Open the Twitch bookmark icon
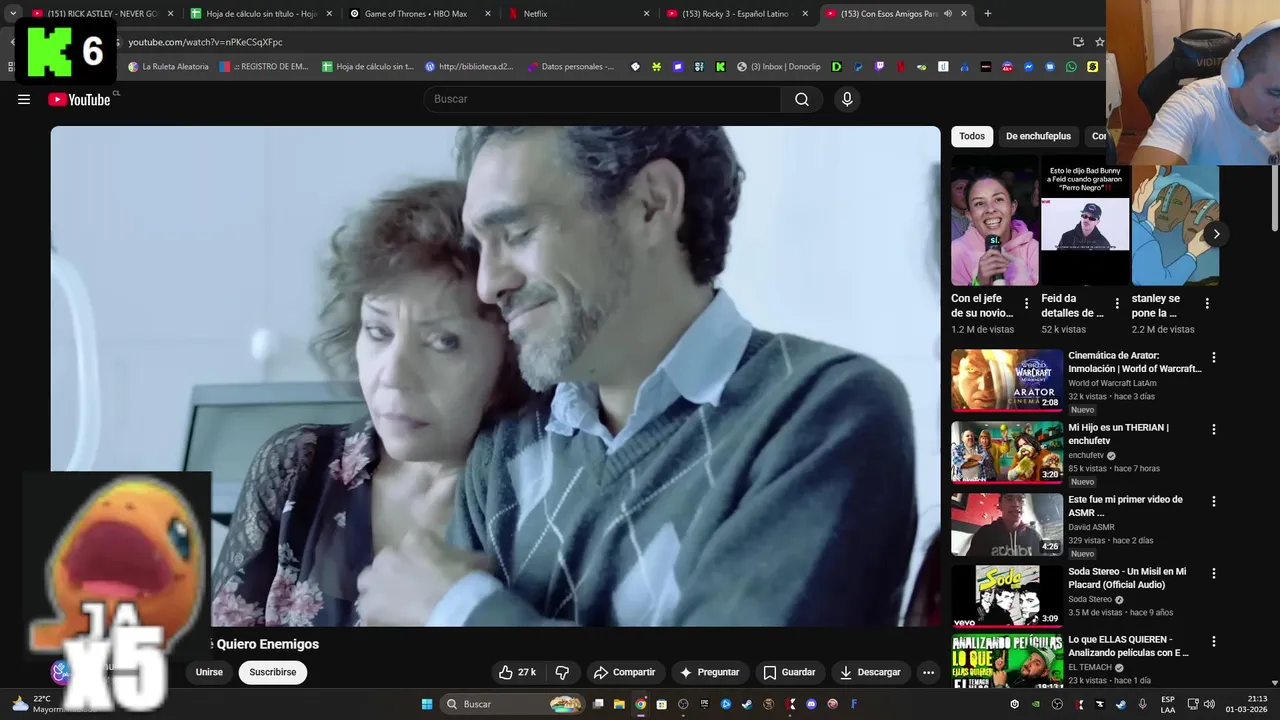Viewport: 1280px width, 720px height. [880, 67]
